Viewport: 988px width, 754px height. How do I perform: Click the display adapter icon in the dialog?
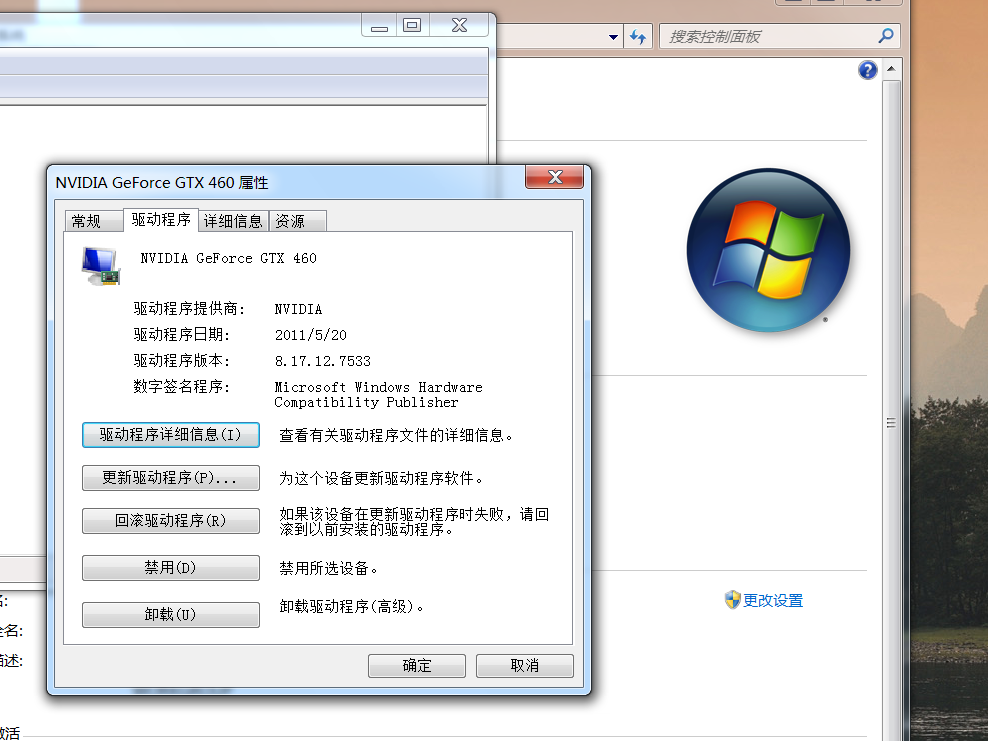click(100, 266)
